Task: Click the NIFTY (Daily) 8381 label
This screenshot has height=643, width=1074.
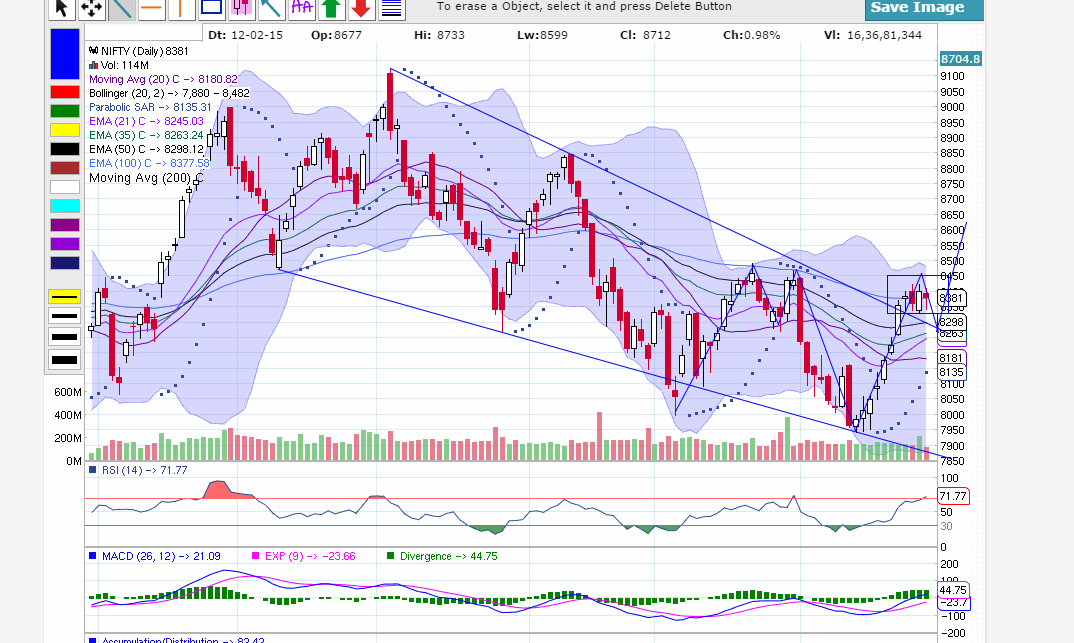Action: 138,51
